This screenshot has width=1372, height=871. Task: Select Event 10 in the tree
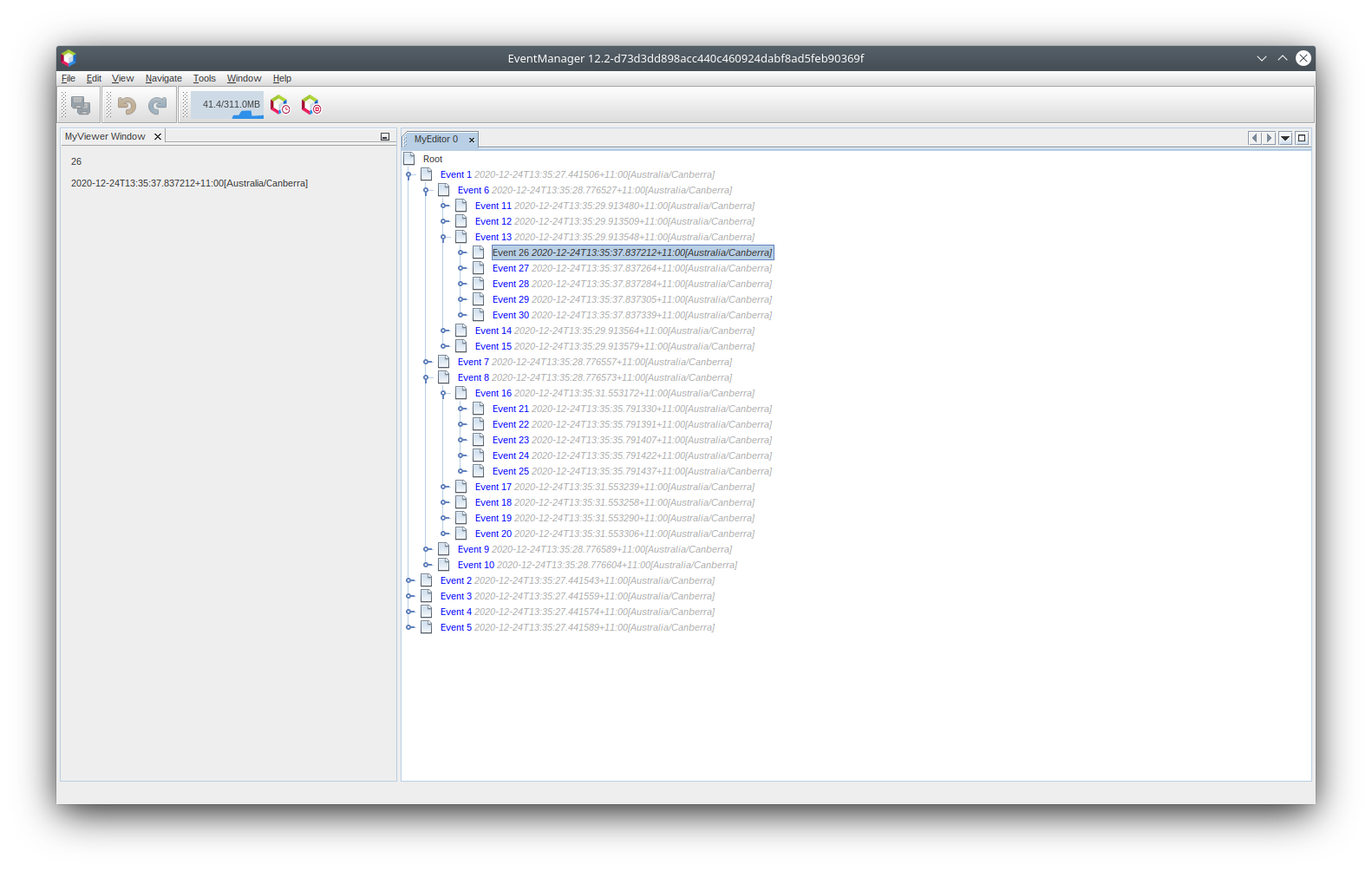[475, 565]
